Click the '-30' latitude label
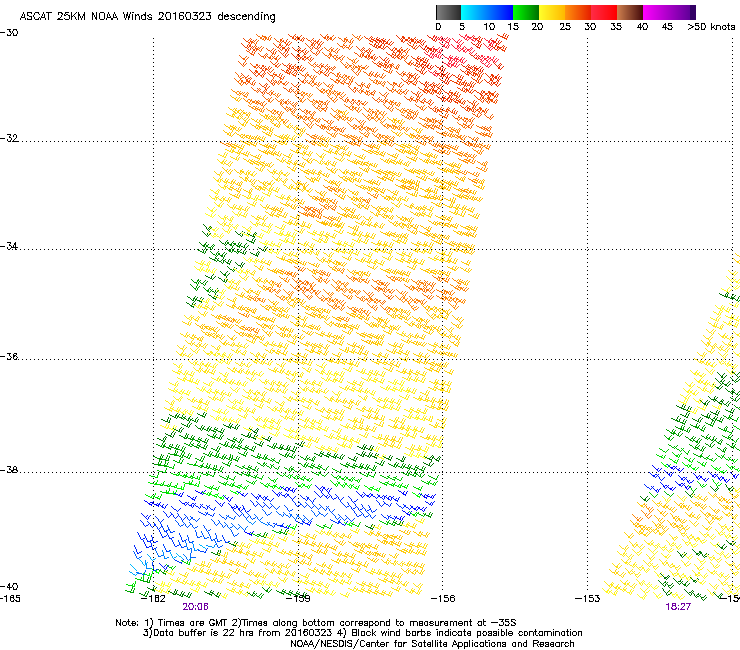Viewport: 740px width, 650px height. [9, 33]
